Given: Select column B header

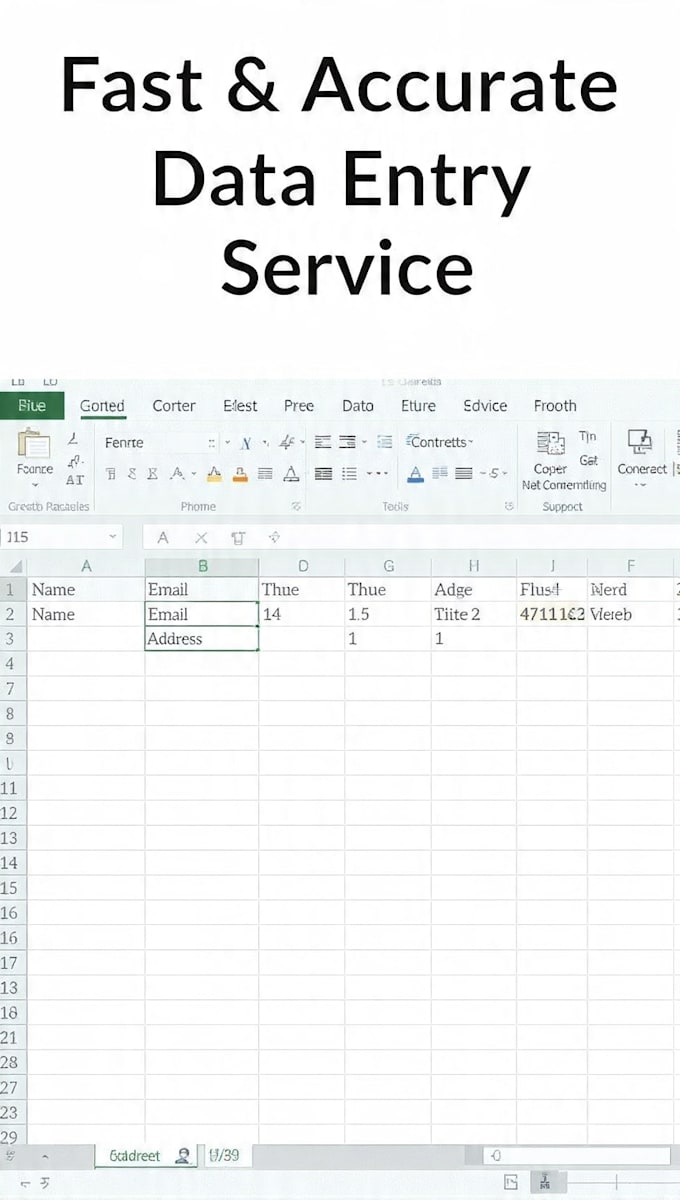Looking at the screenshot, I should (x=202, y=566).
